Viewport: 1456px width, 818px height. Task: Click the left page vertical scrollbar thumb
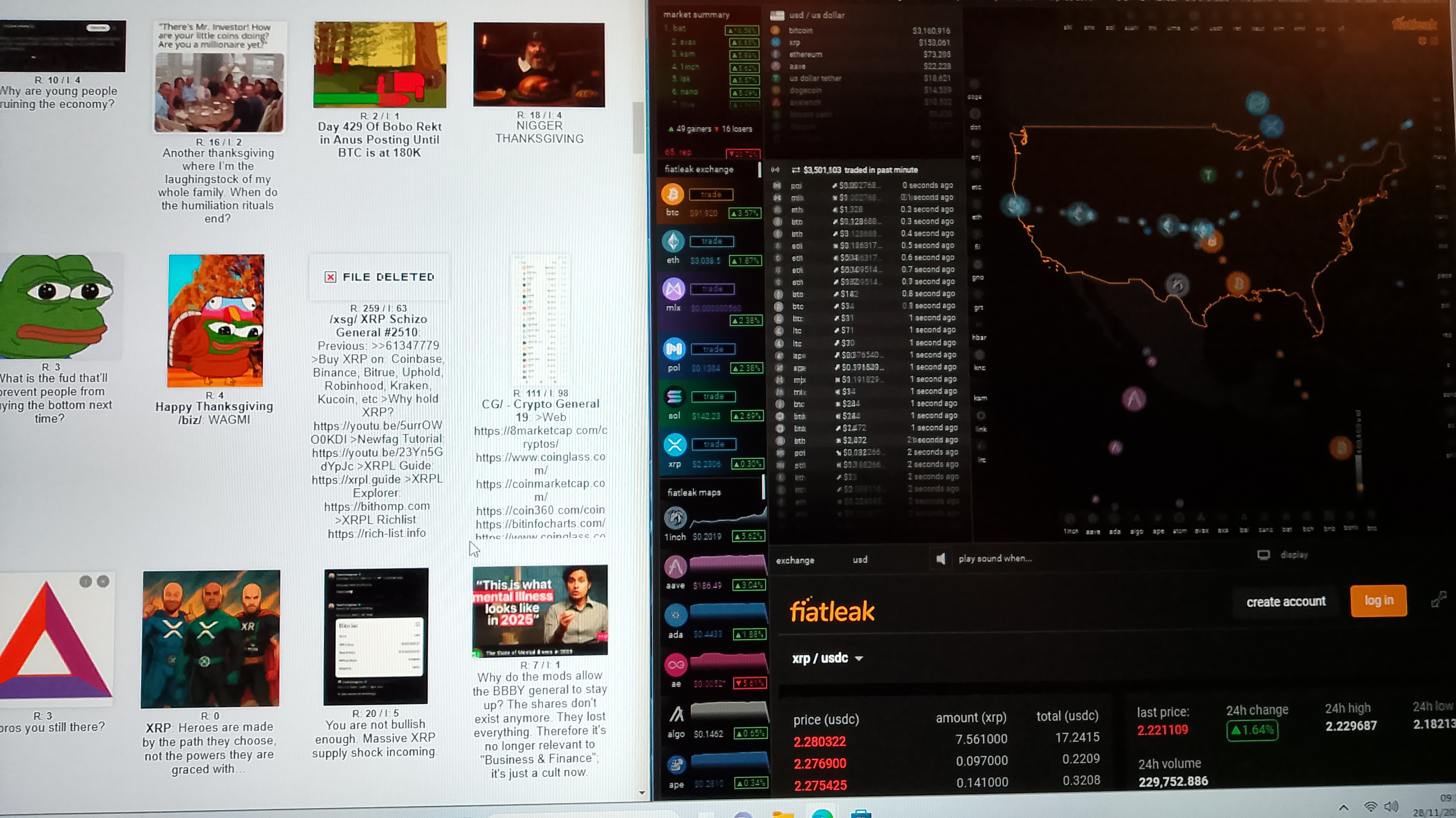point(638,127)
